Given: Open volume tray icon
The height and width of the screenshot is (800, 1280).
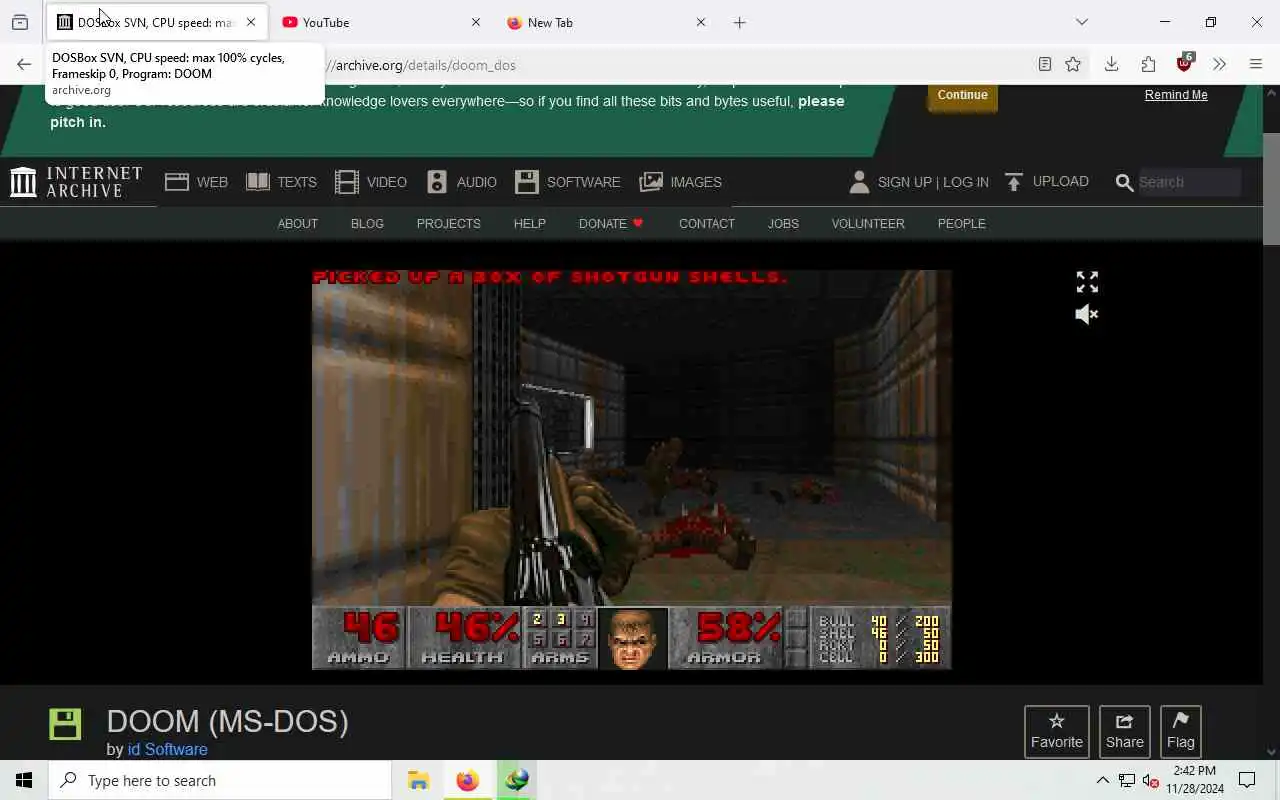Looking at the screenshot, I should tap(1151, 780).
